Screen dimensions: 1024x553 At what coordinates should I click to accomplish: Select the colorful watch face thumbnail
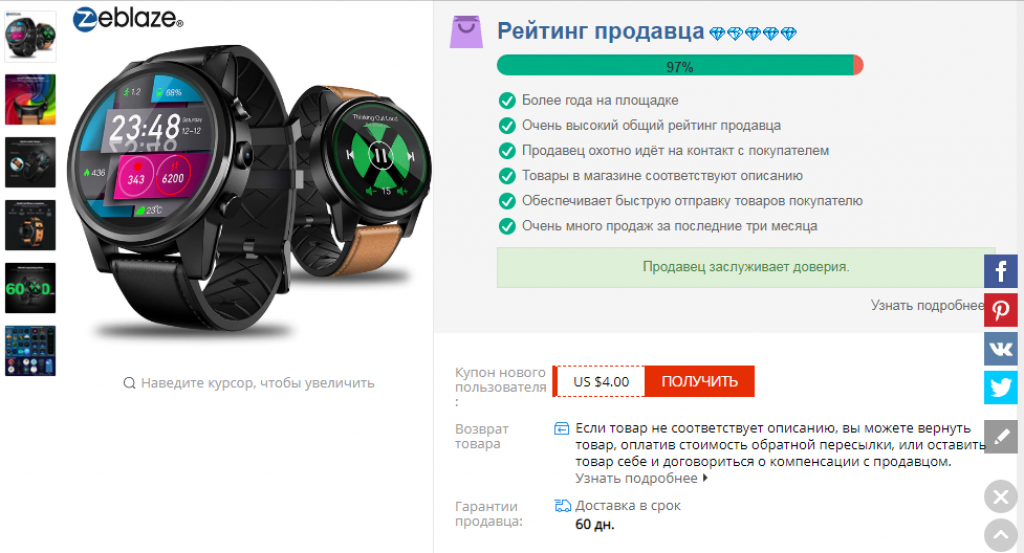(x=30, y=99)
